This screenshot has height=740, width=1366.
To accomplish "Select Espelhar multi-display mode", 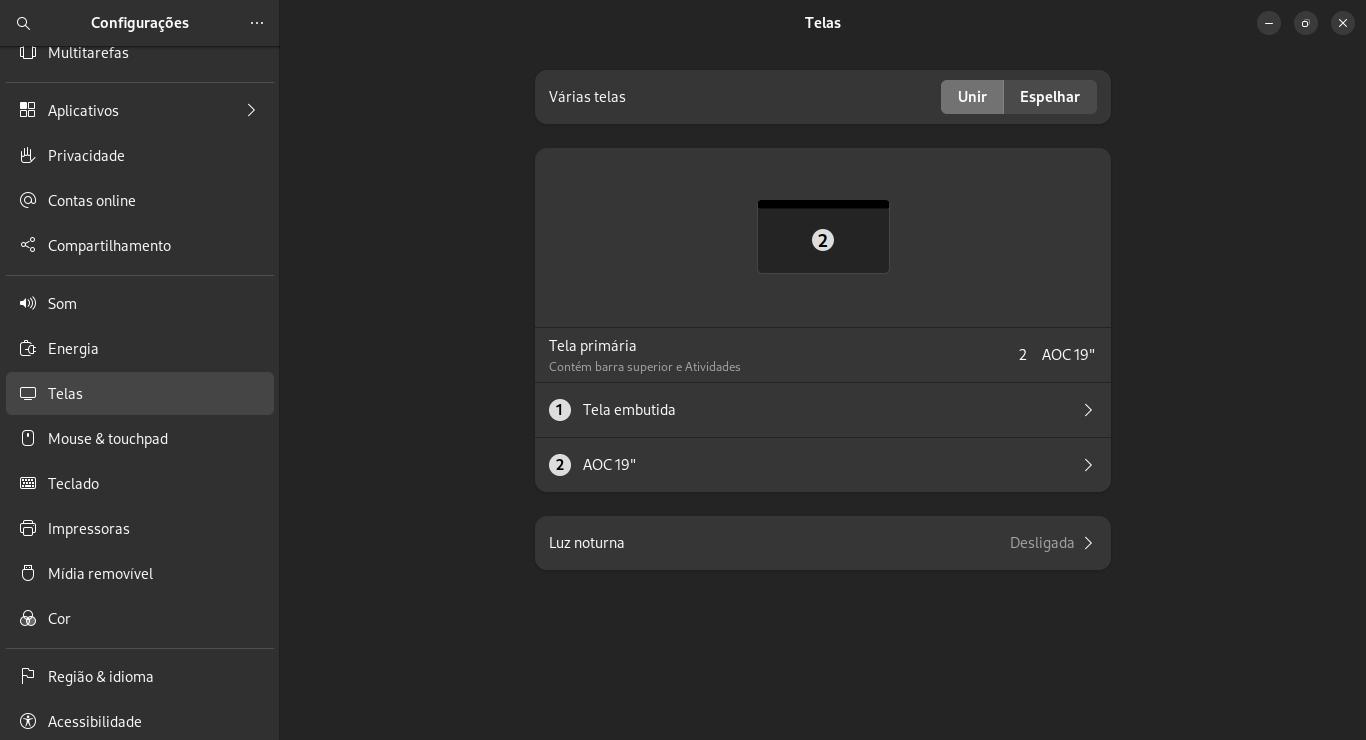I will click(x=1050, y=97).
